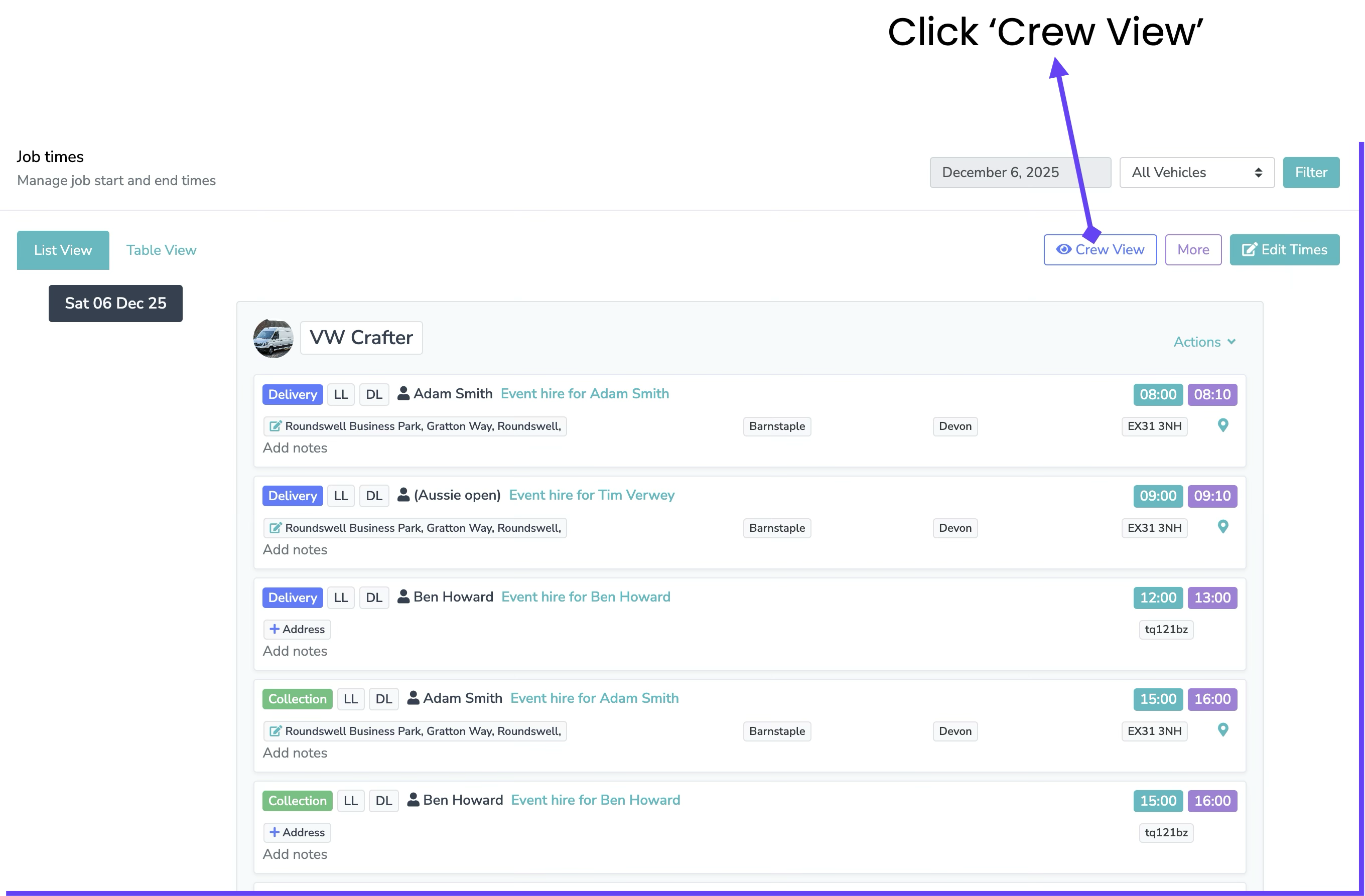The height and width of the screenshot is (896, 1365).
Task: Click the Edit Times button
Action: pos(1284,250)
